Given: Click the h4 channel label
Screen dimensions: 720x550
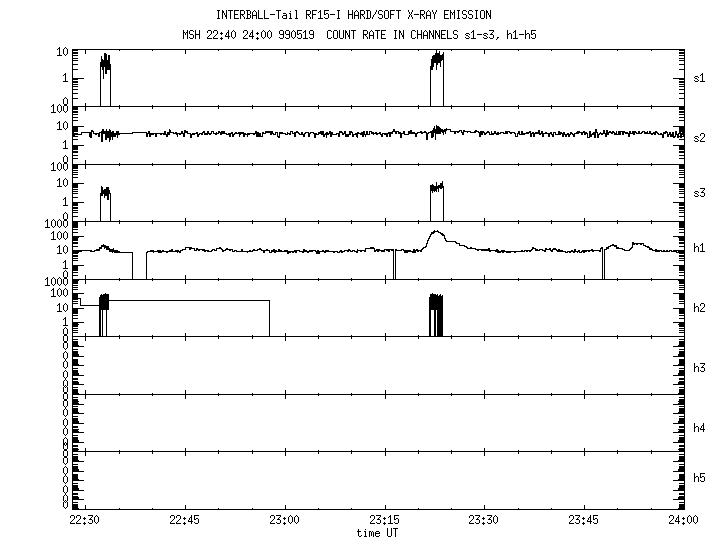Looking at the screenshot, I should (700, 427).
